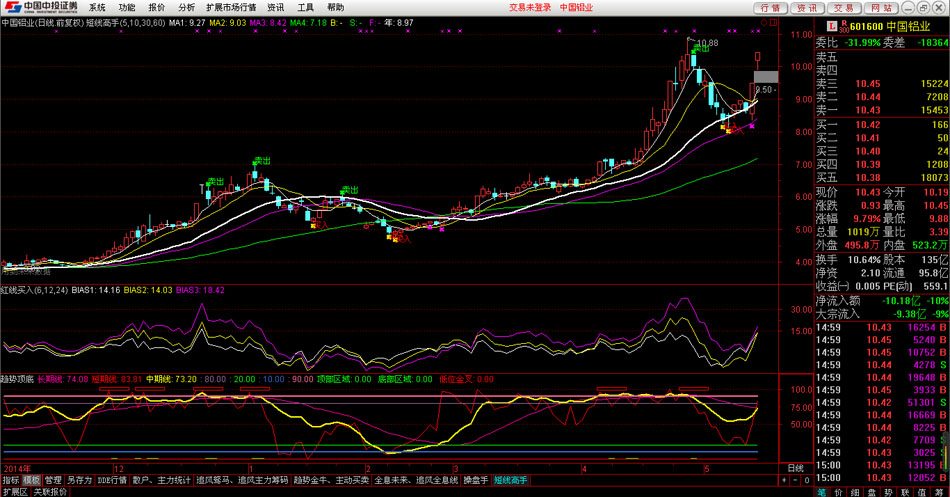
Task: Open the 工具 menu
Action: tap(305, 7)
